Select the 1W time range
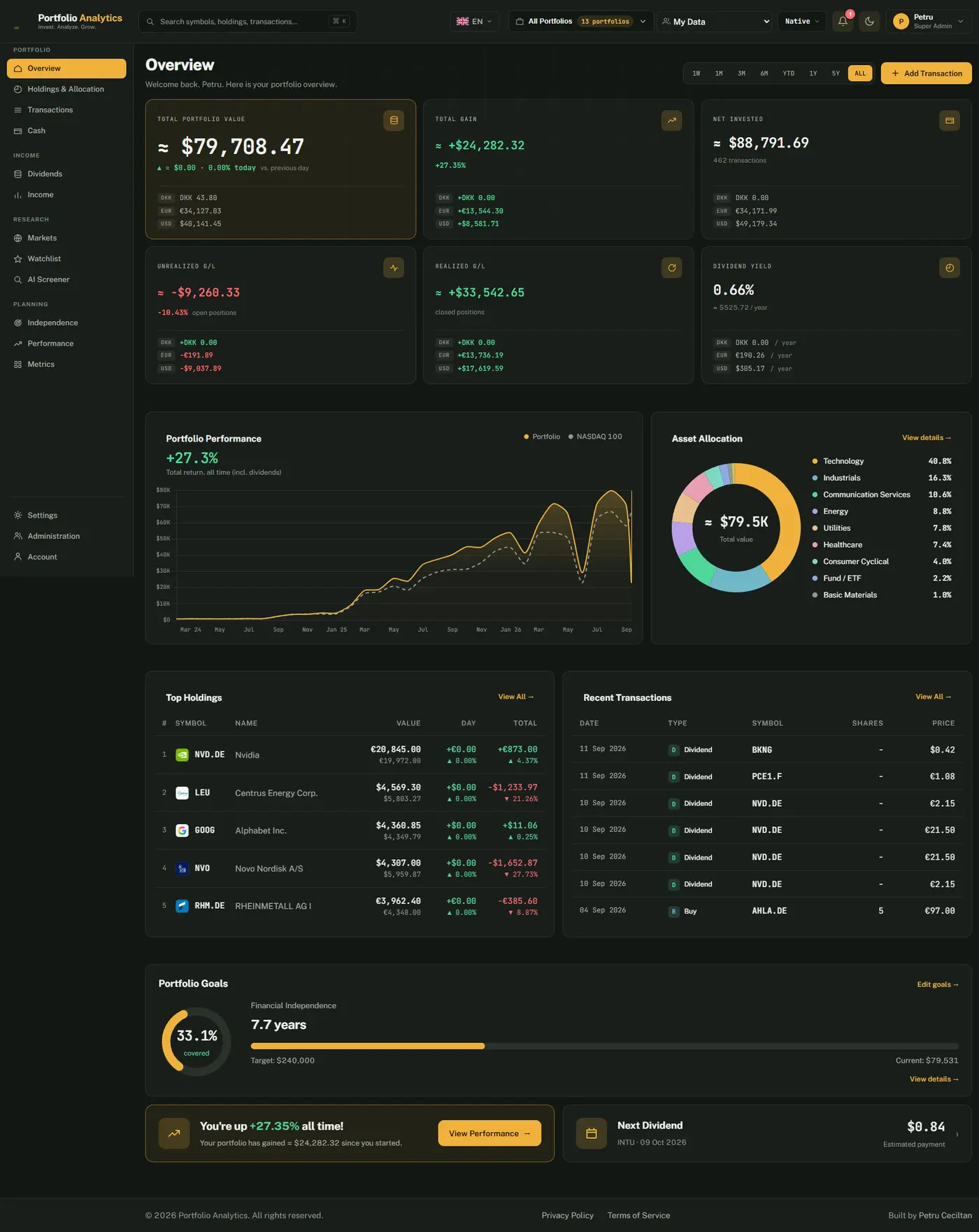 coord(696,73)
